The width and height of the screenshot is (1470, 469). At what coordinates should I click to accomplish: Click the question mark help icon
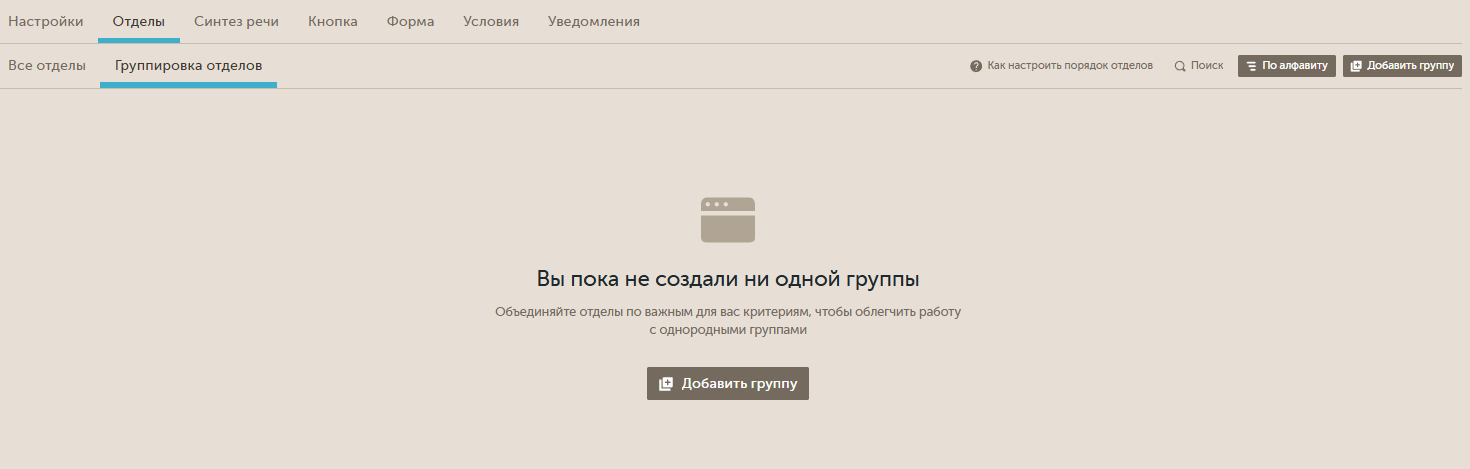click(976, 66)
